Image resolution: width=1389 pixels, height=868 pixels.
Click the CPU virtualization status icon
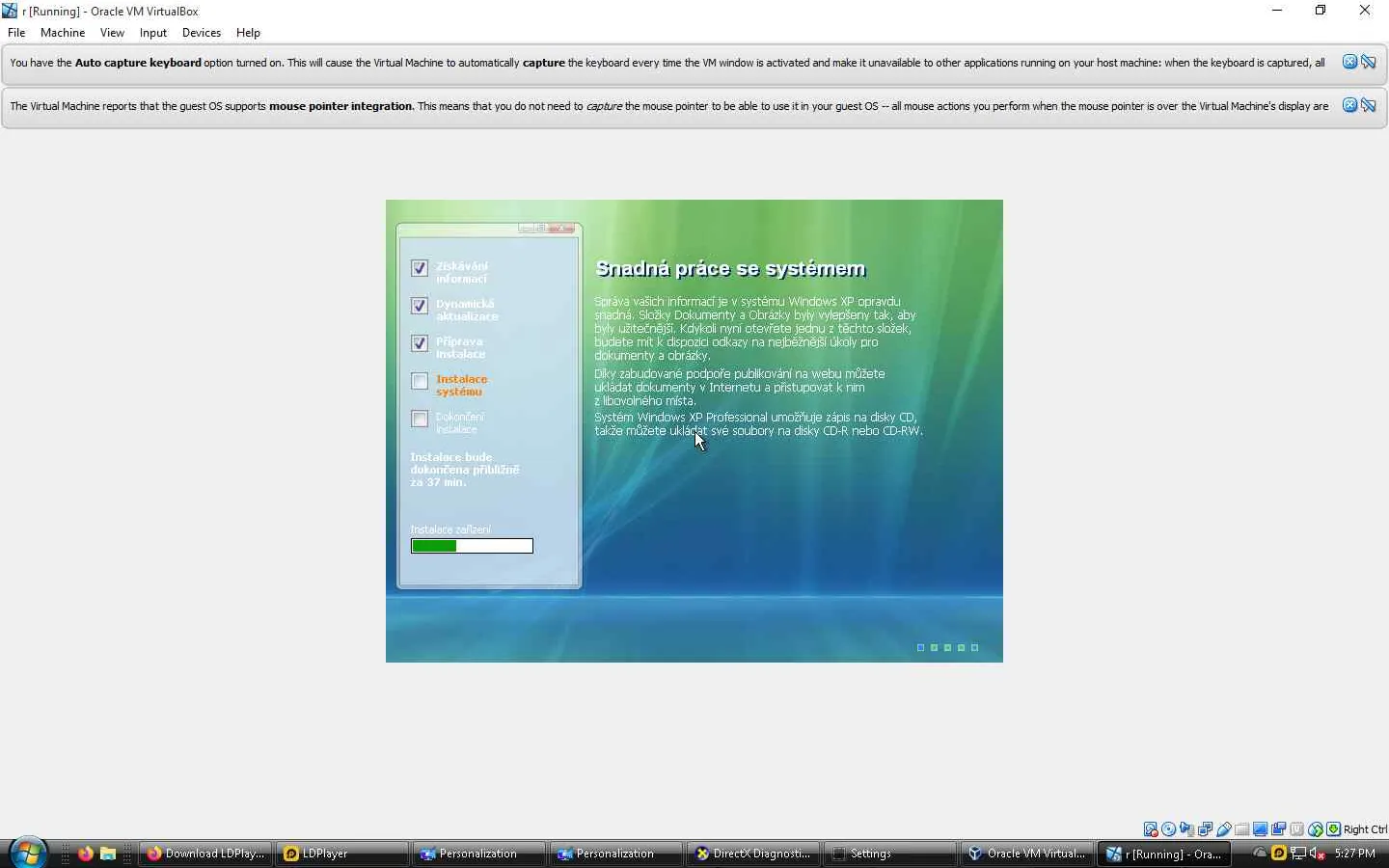pos(1297,829)
